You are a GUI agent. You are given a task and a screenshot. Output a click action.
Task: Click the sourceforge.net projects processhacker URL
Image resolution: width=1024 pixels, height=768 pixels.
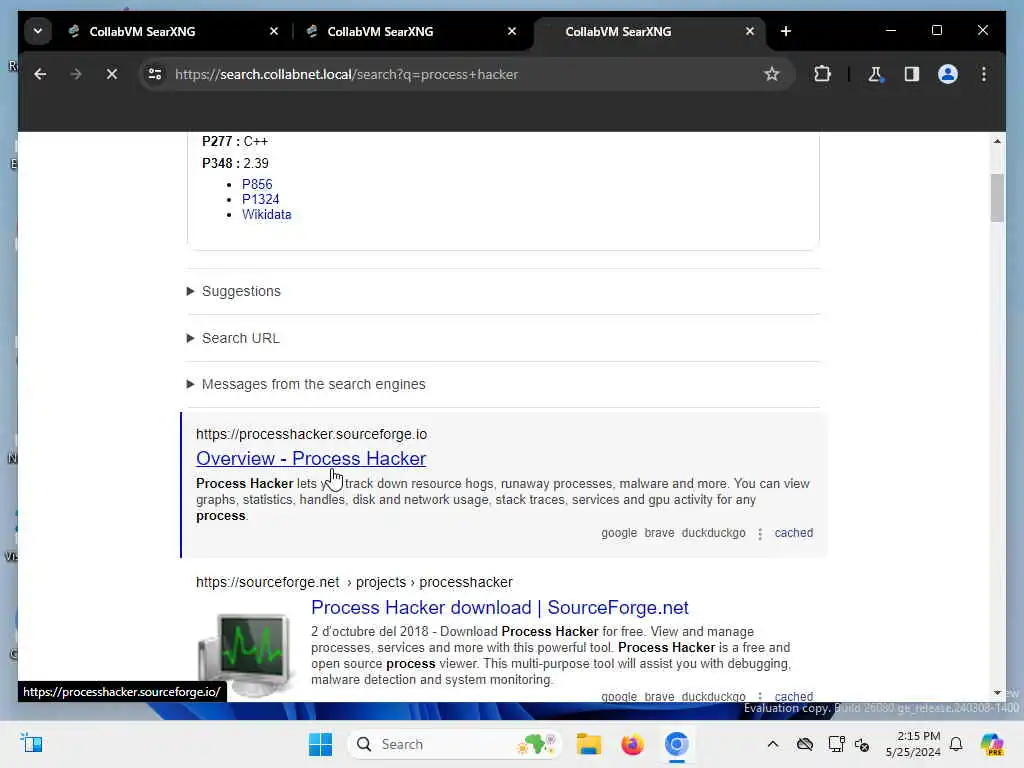(x=354, y=582)
